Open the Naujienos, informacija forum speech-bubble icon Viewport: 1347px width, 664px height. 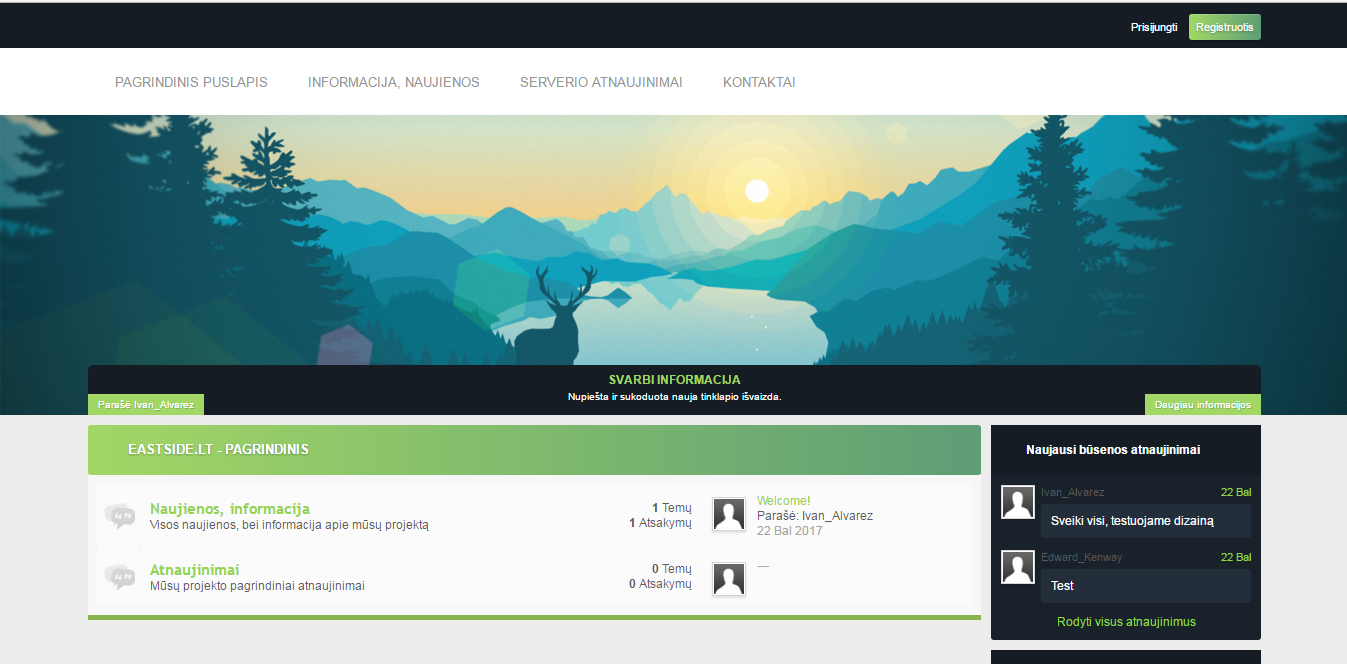(x=120, y=516)
